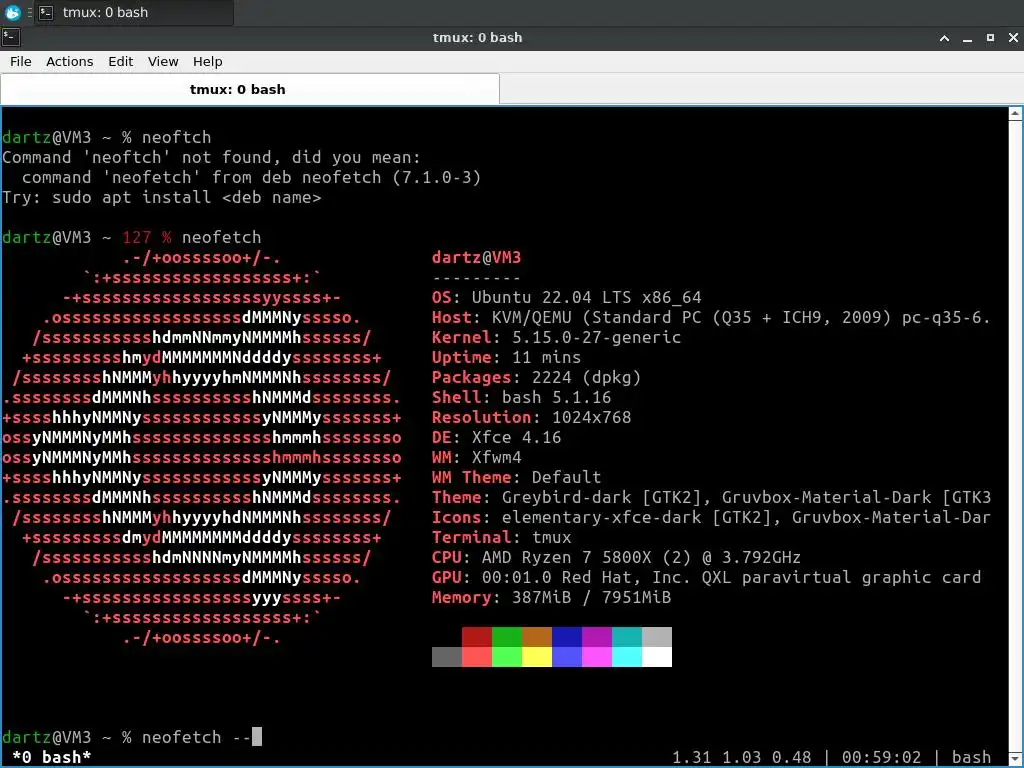The image size is (1024, 768).
Task: Click the 'Uptime: 11 mins' line
Action: click(506, 358)
